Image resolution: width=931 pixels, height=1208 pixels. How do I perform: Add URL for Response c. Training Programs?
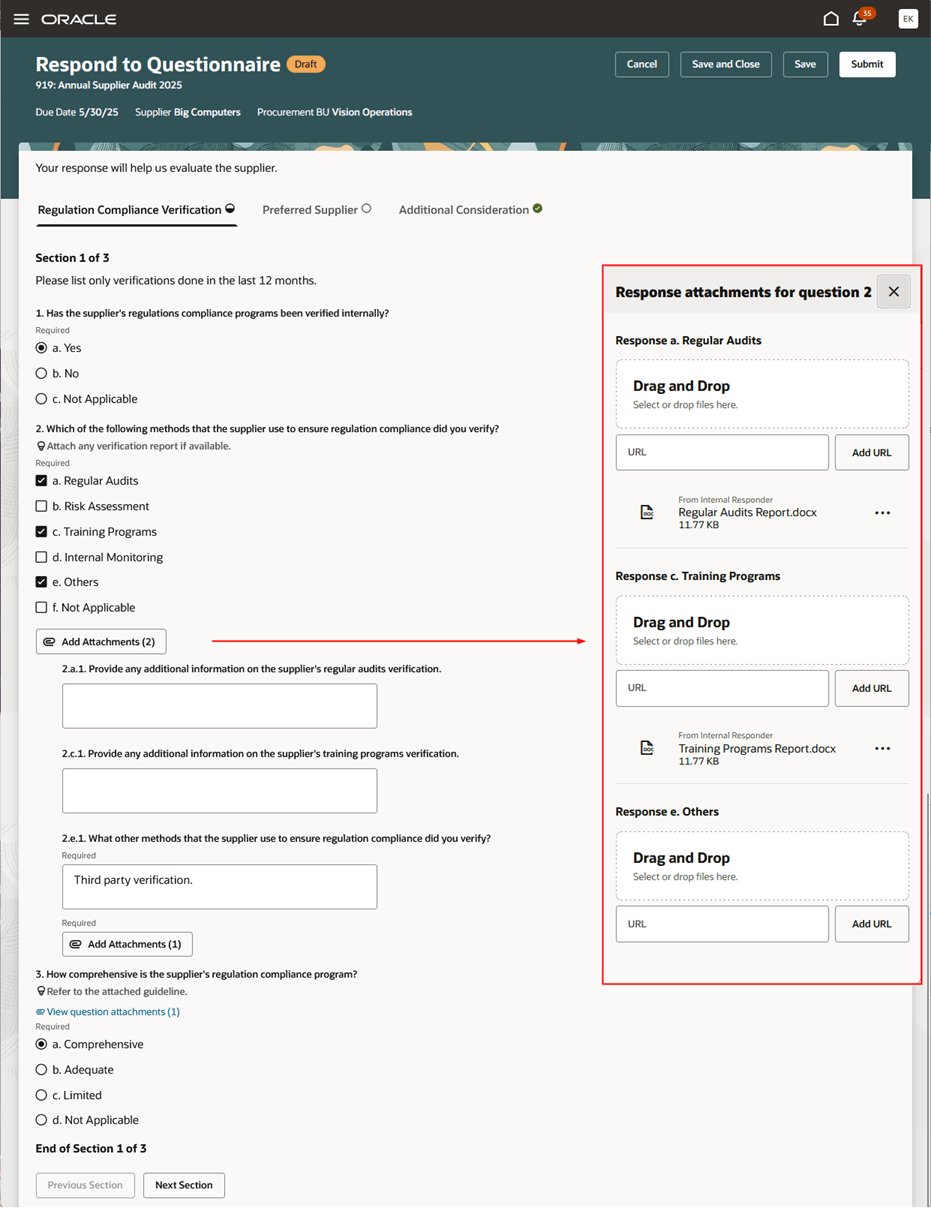872,688
